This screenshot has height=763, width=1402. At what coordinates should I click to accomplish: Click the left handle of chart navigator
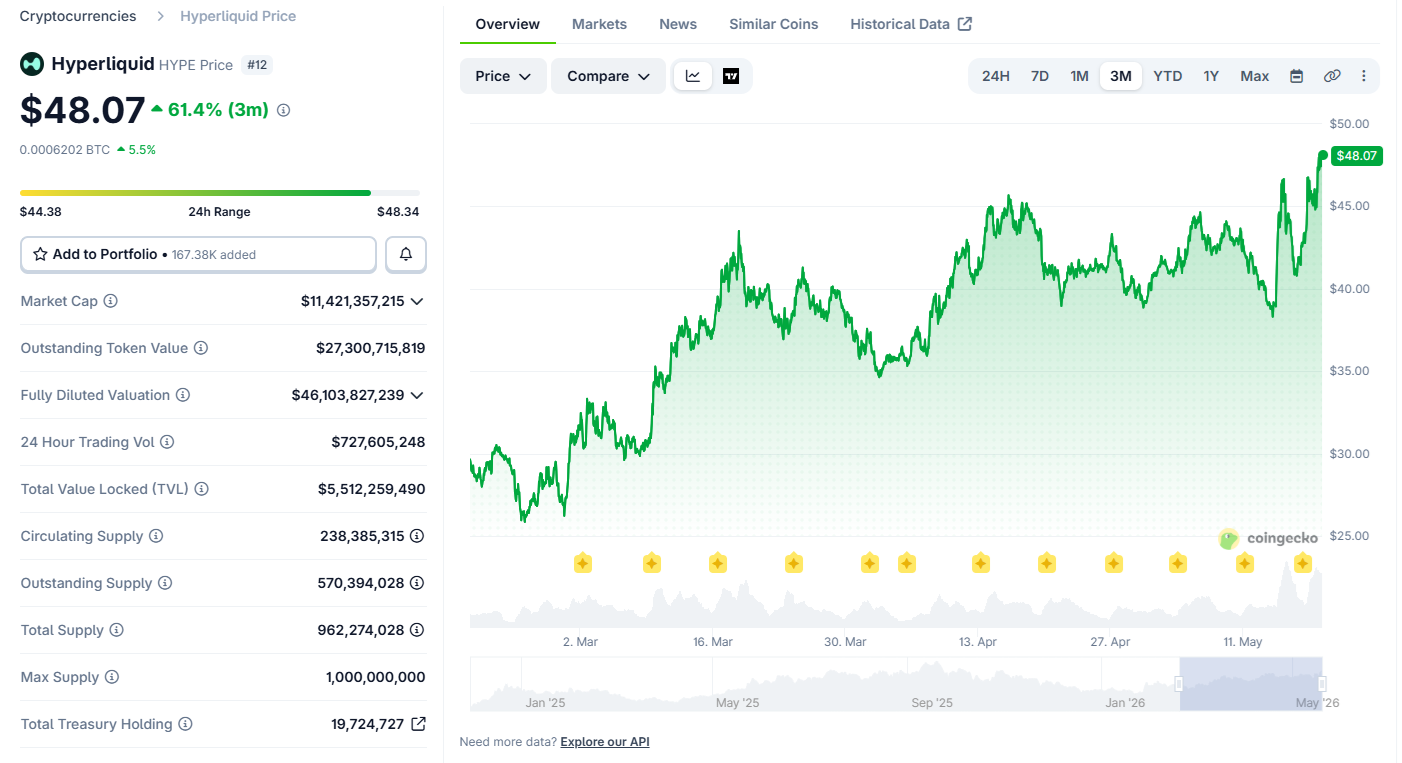pyautogui.click(x=1179, y=684)
